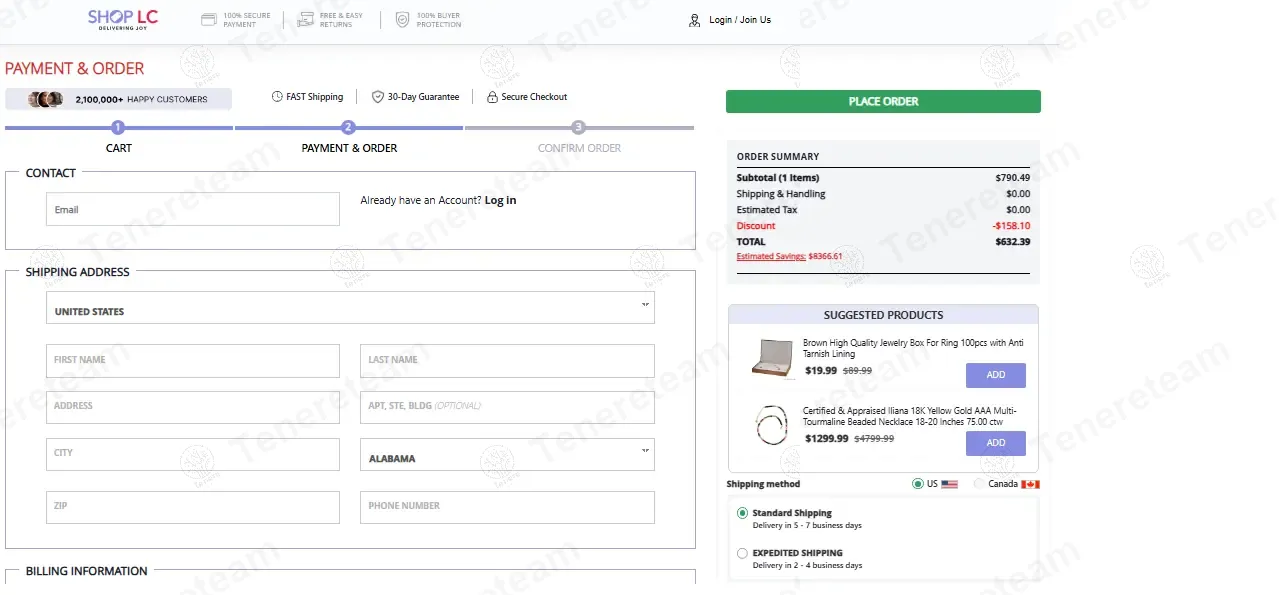The width and height of the screenshot is (1279, 595).
Task: Go to Cart step 1
Action: coord(118,128)
